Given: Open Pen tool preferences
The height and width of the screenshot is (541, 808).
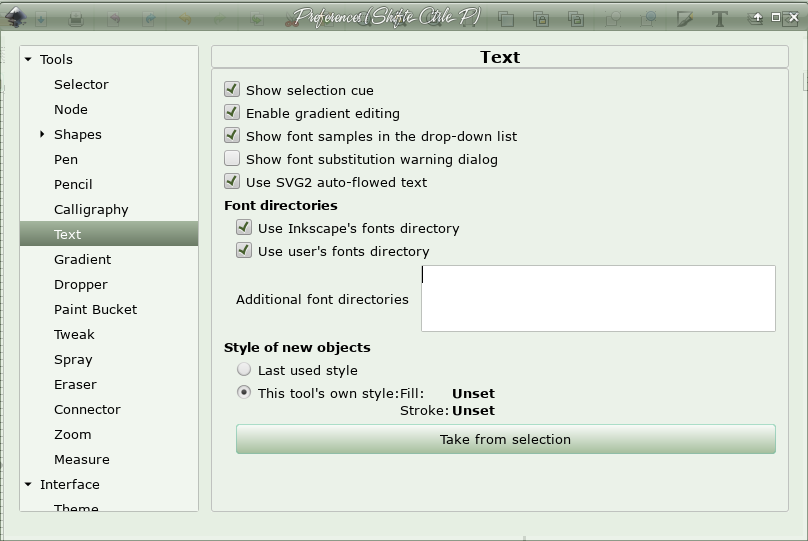Looking at the screenshot, I should click(x=66, y=159).
